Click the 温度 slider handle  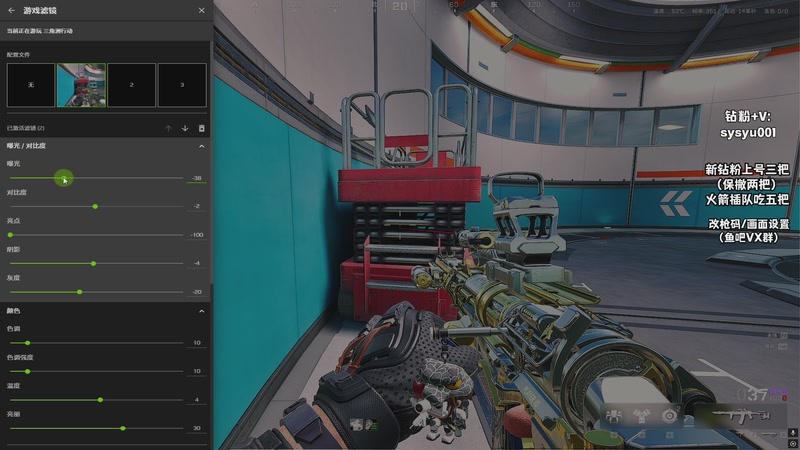101,400
